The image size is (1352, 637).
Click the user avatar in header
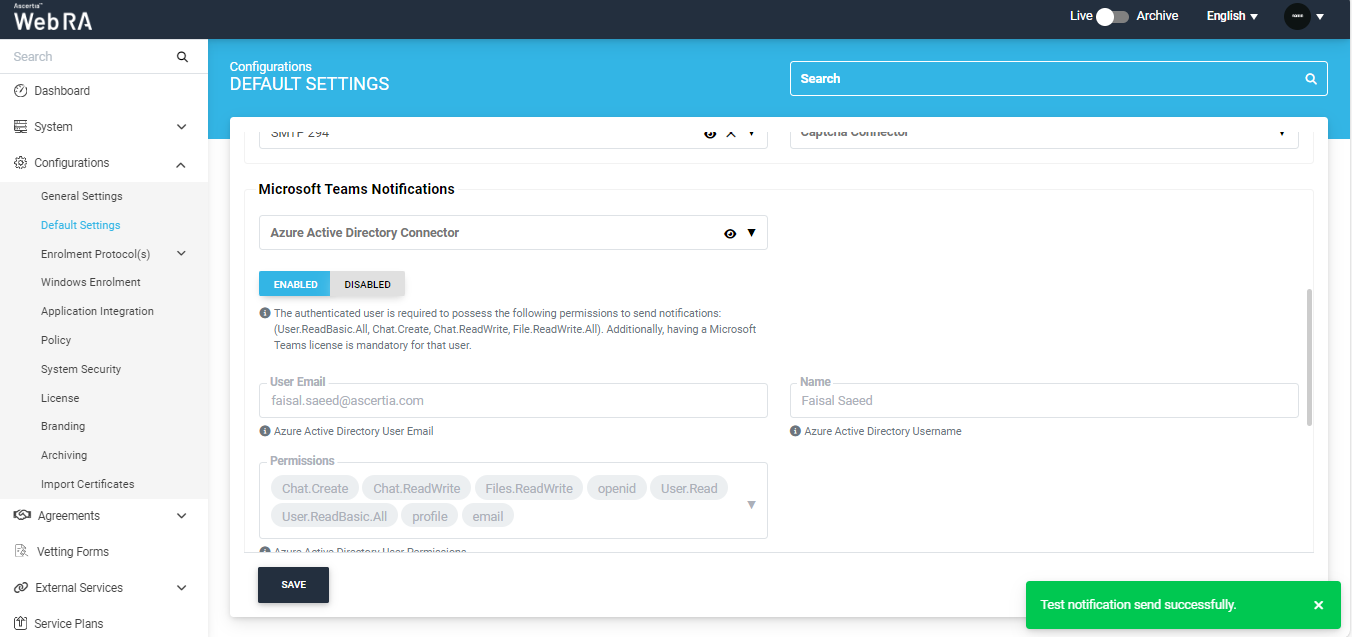(x=1297, y=16)
